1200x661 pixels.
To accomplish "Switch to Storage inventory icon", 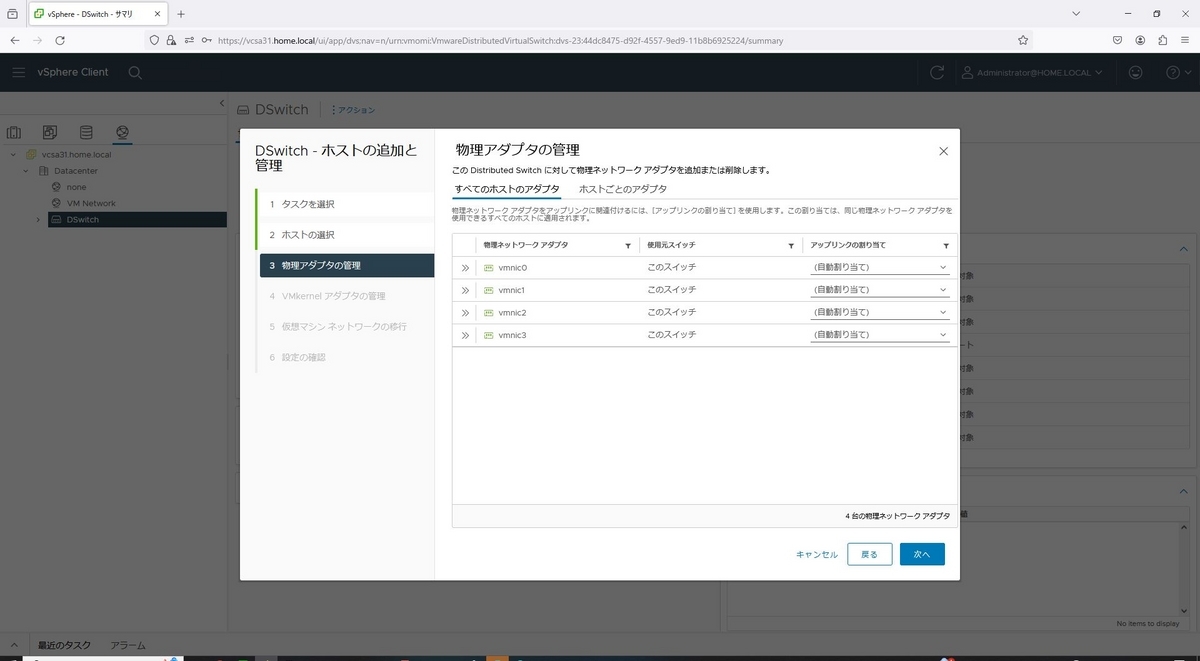I will pyautogui.click(x=86, y=132).
